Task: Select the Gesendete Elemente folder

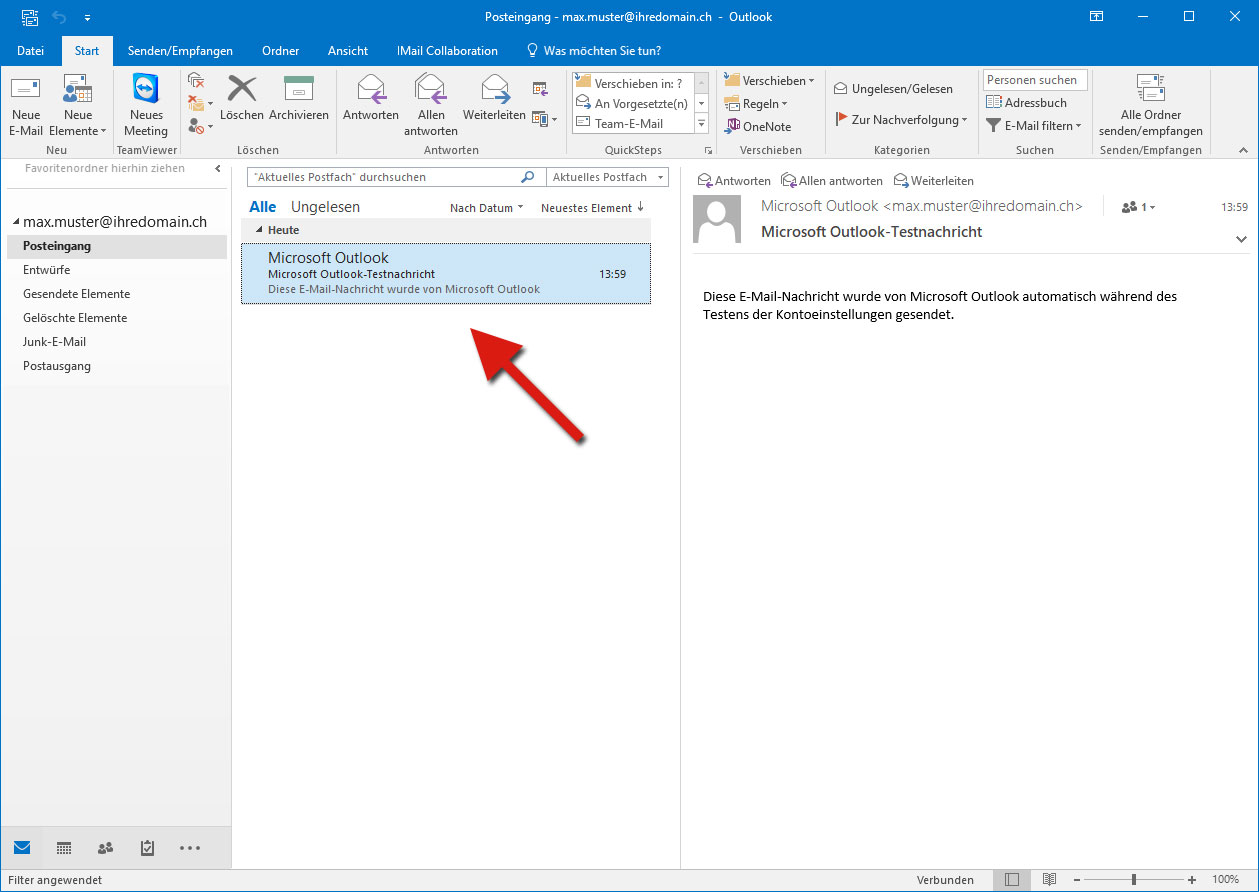Action: 77,294
